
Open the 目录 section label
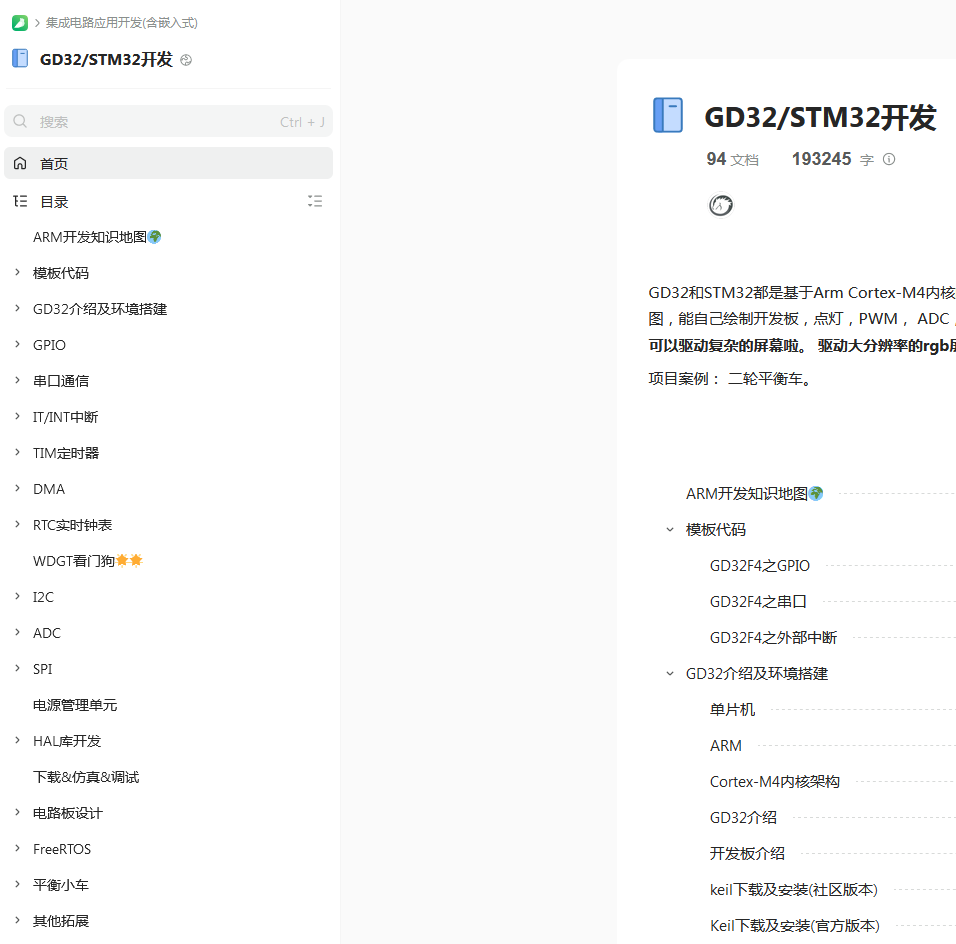[54, 202]
